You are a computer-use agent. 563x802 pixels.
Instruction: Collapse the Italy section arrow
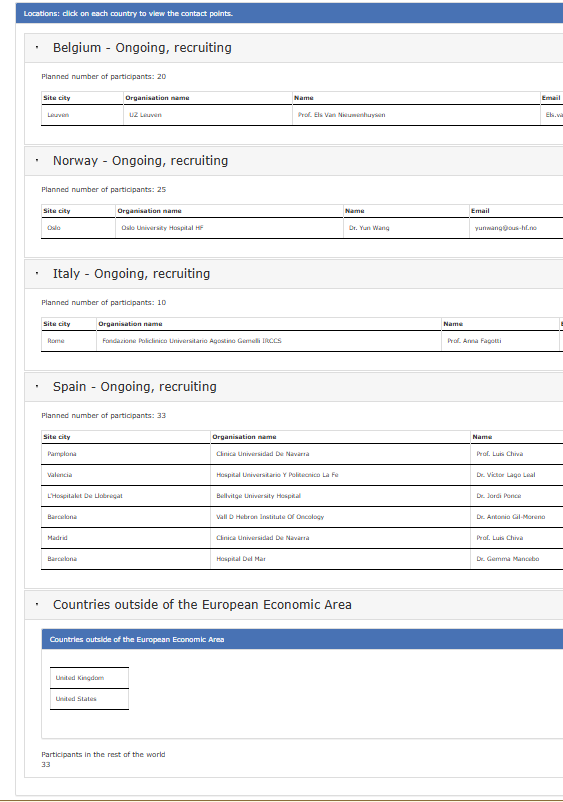click(37, 274)
